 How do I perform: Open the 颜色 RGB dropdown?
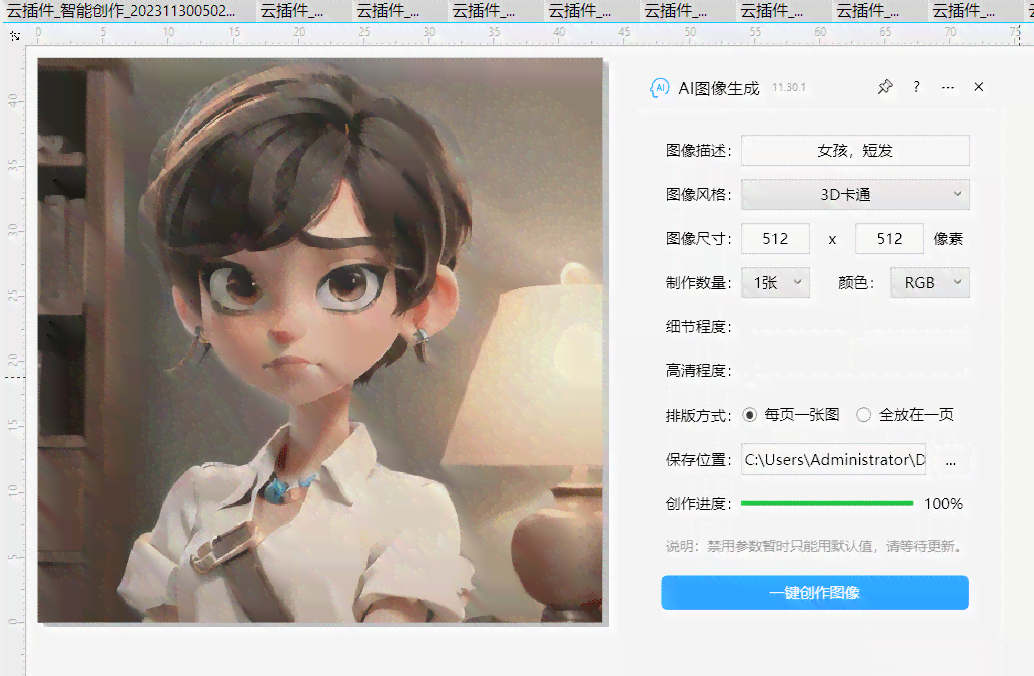tap(930, 283)
